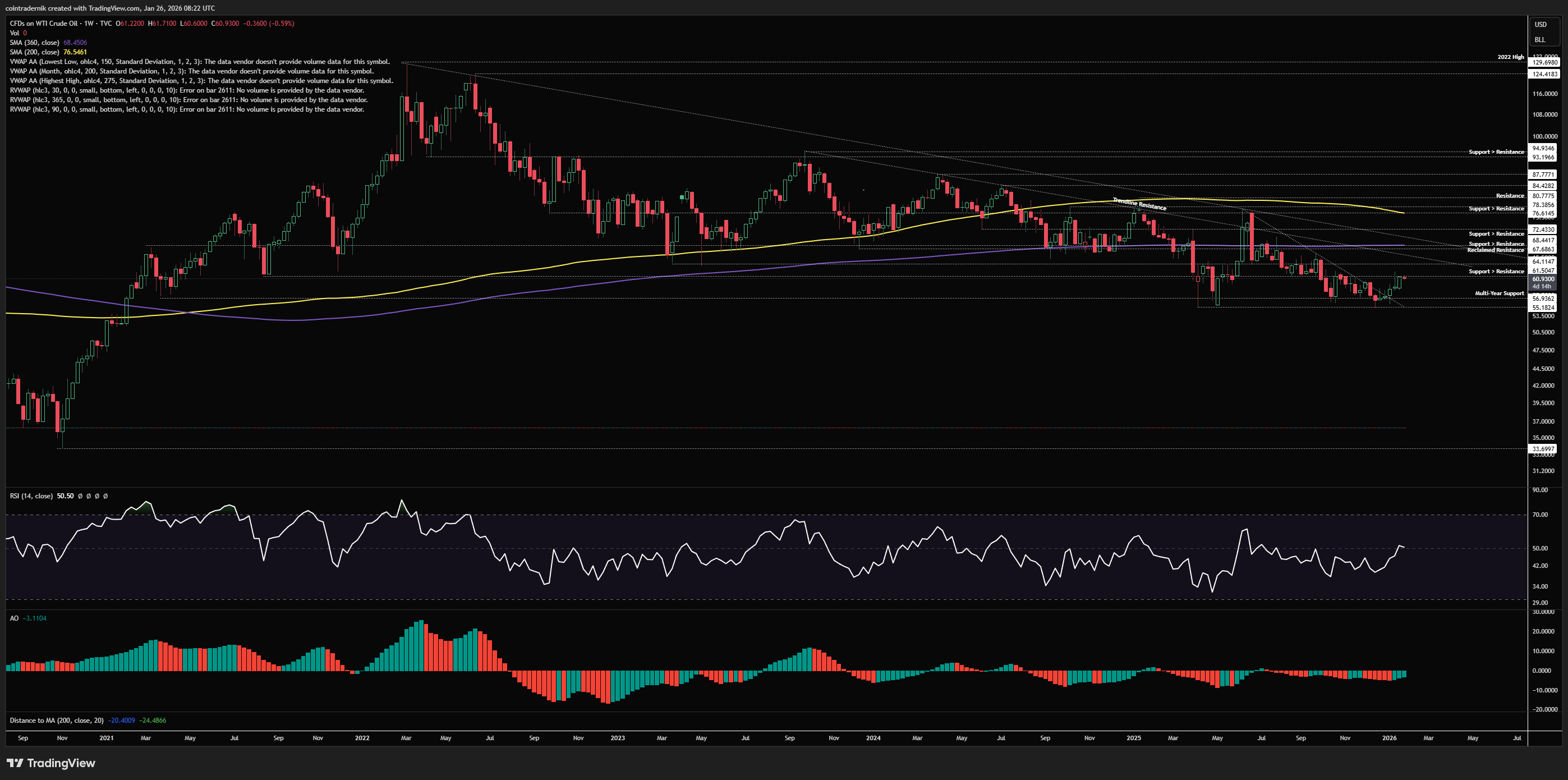1568x780 pixels.
Task: Select the SMA (360, close) legend entry
Action: click(x=35, y=43)
